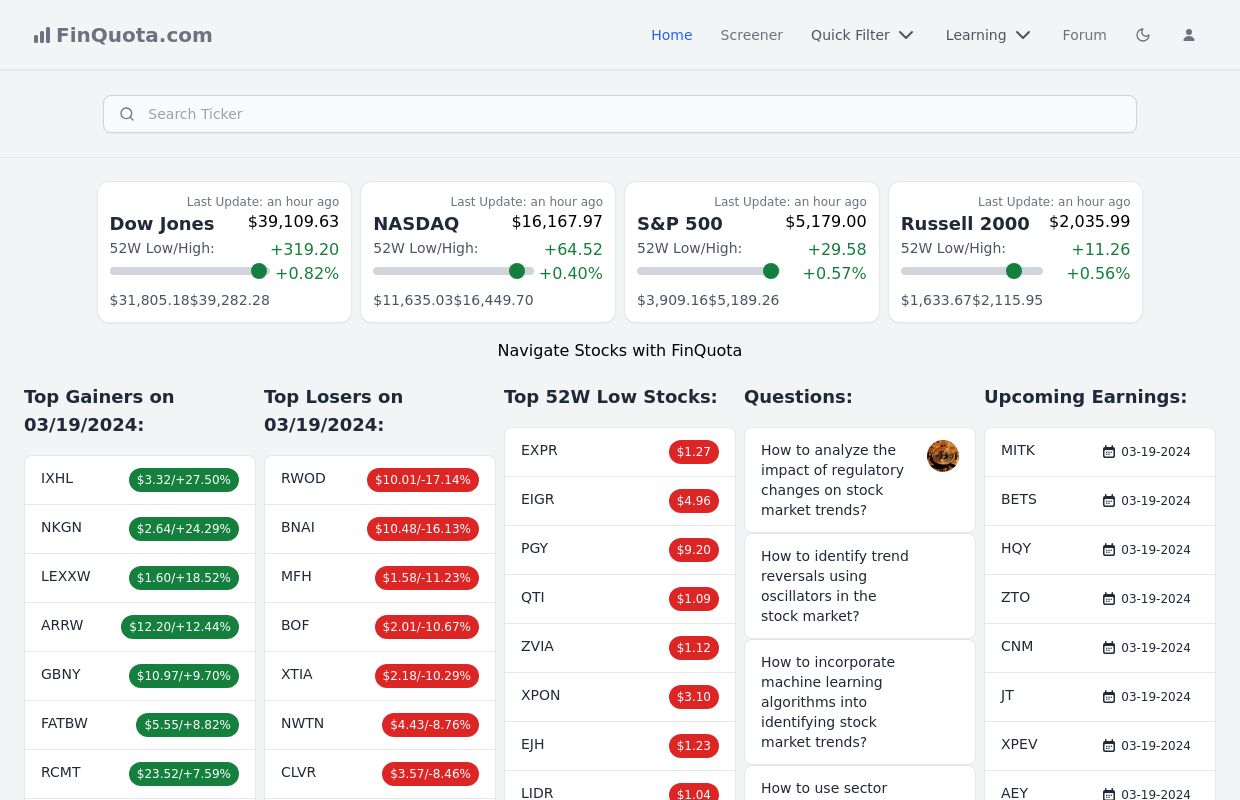
Task: Click the JT 03-19-2024 earnings date
Action: [1156, 697]
